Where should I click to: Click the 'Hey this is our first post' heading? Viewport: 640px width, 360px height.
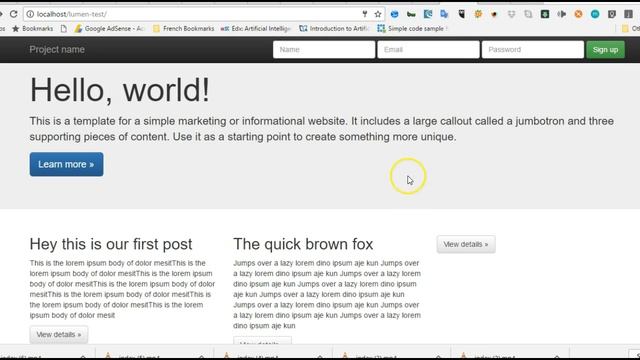[111, 244]
